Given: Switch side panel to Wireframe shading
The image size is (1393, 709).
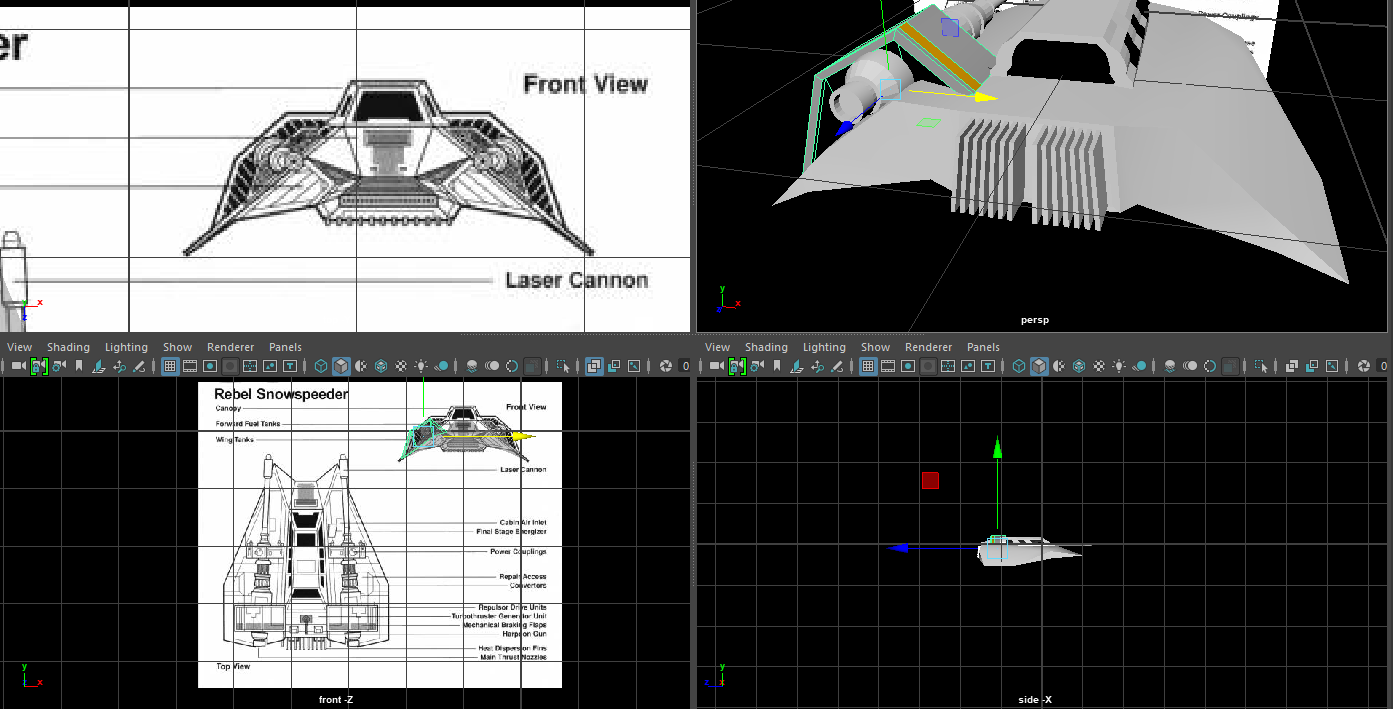Looking at the screenshot, I should pos(1019,366).
